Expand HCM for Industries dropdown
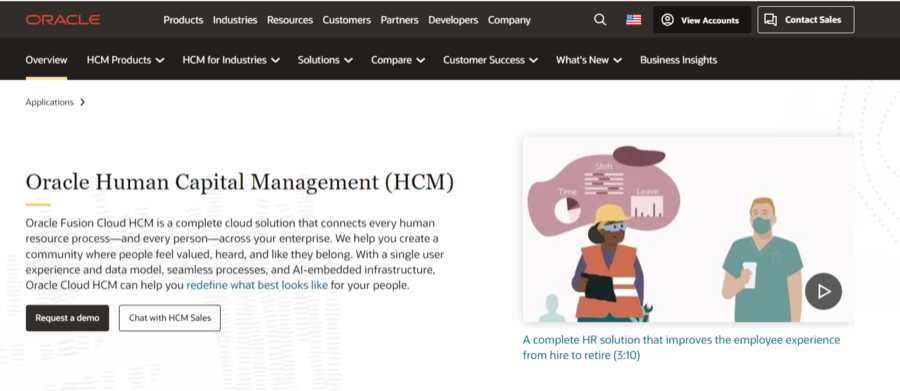The height and width of the screenshot is (391, 900). point(231,60)
